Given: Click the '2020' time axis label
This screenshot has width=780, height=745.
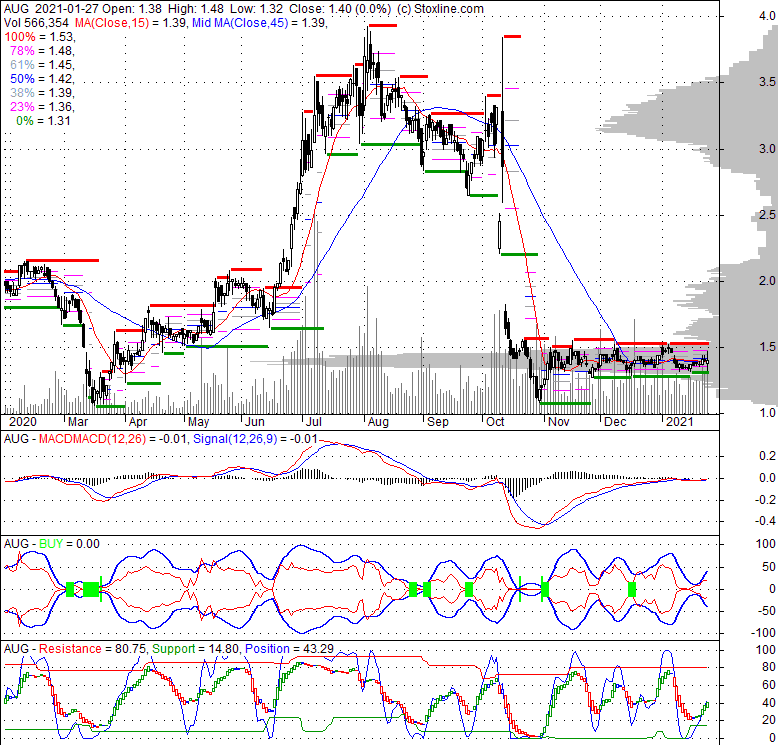Looking at the screenshot, I should [23, 422].
